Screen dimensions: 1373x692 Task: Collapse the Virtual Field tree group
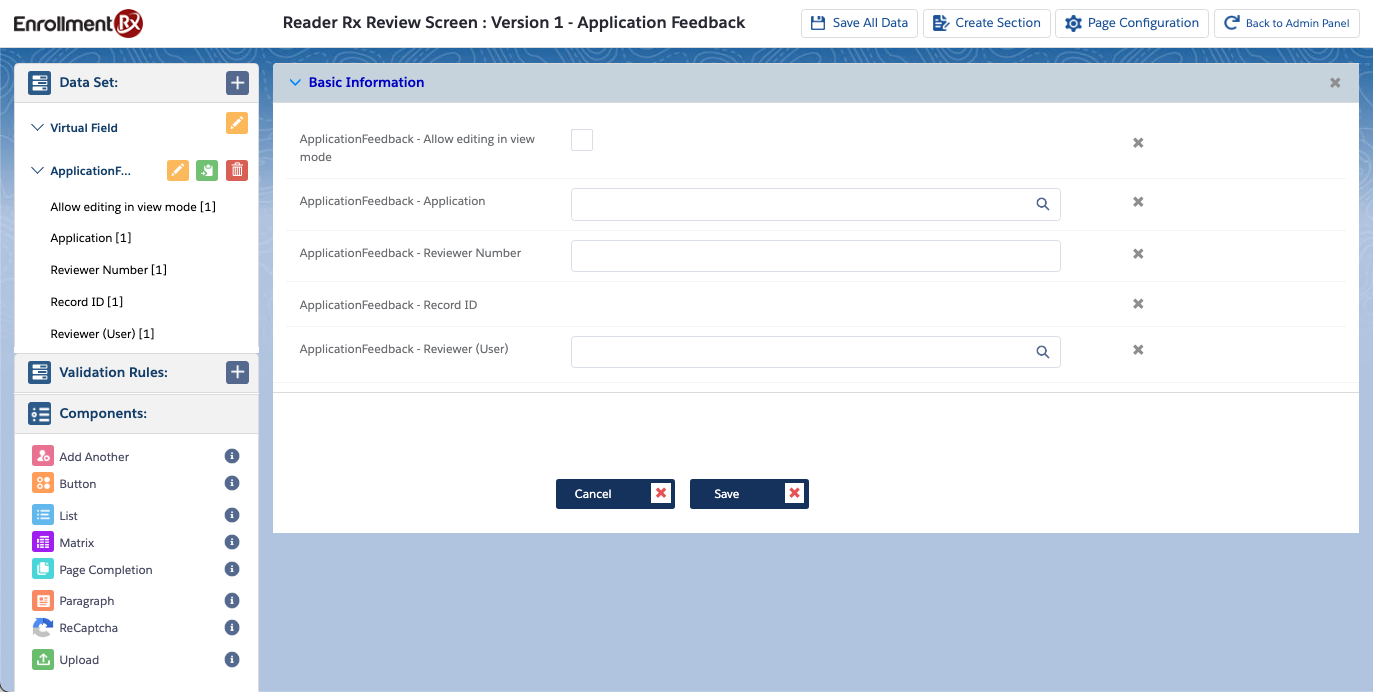38,128
